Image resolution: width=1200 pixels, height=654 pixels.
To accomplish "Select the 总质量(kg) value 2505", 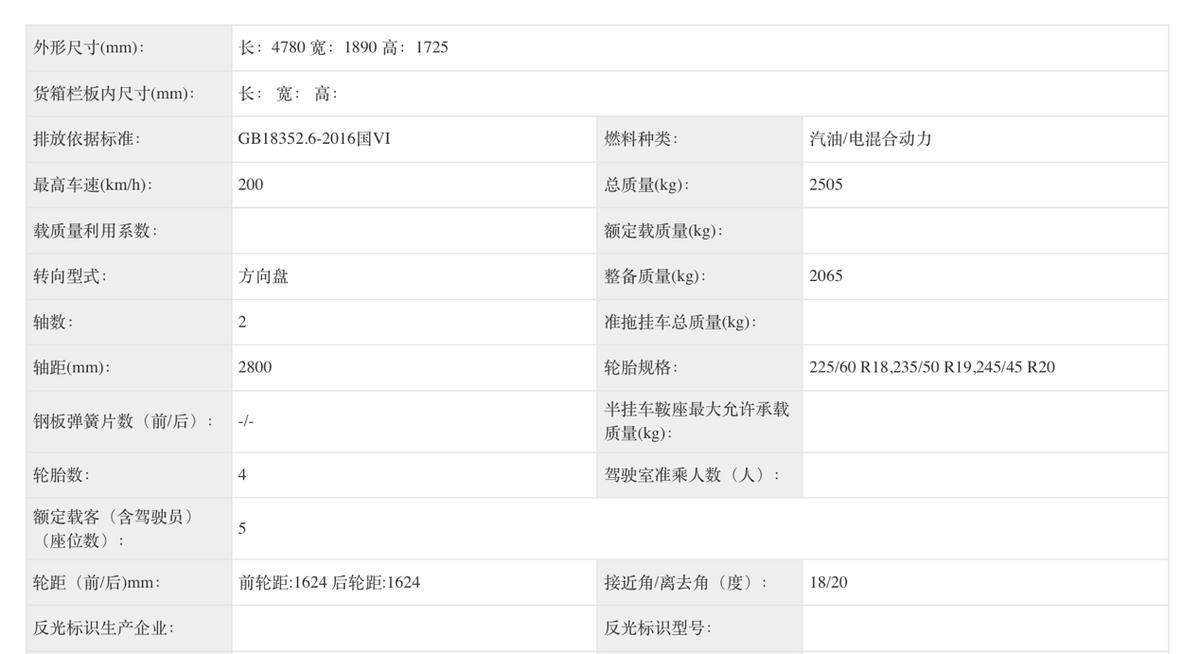I will (826, 185).
